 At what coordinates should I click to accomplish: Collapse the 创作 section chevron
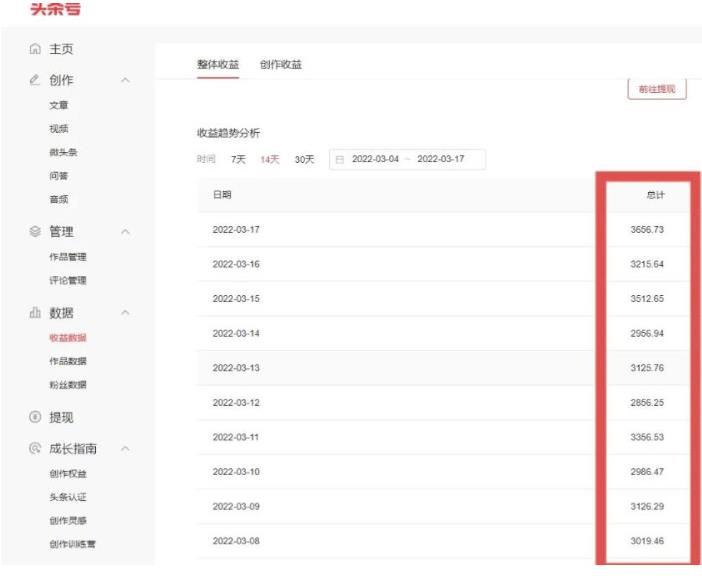click(126, 80)
